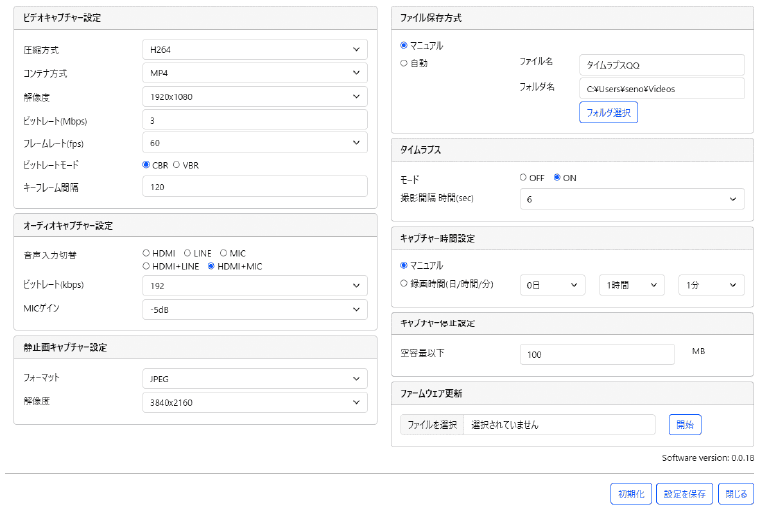Click the 初期化 button

click(631, 494)
